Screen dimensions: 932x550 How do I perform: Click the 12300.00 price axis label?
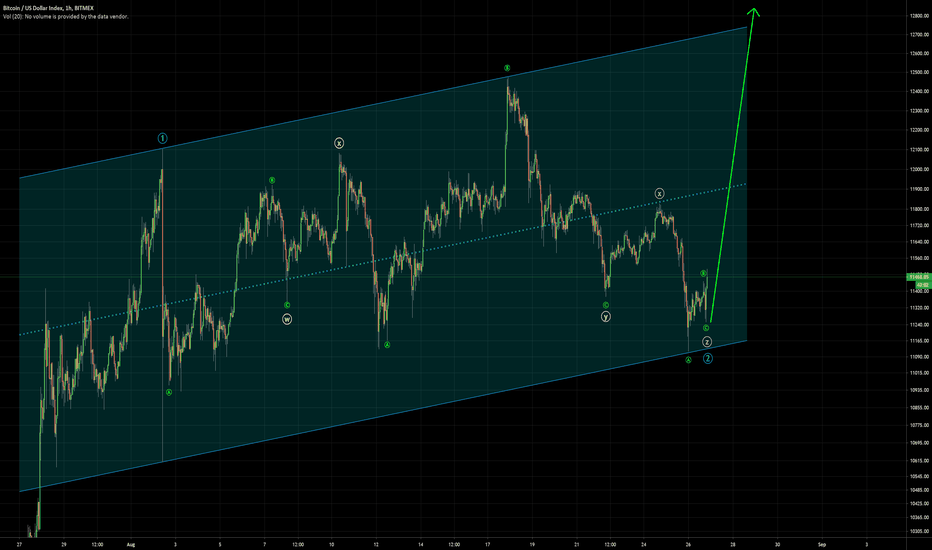coord(919,111)
